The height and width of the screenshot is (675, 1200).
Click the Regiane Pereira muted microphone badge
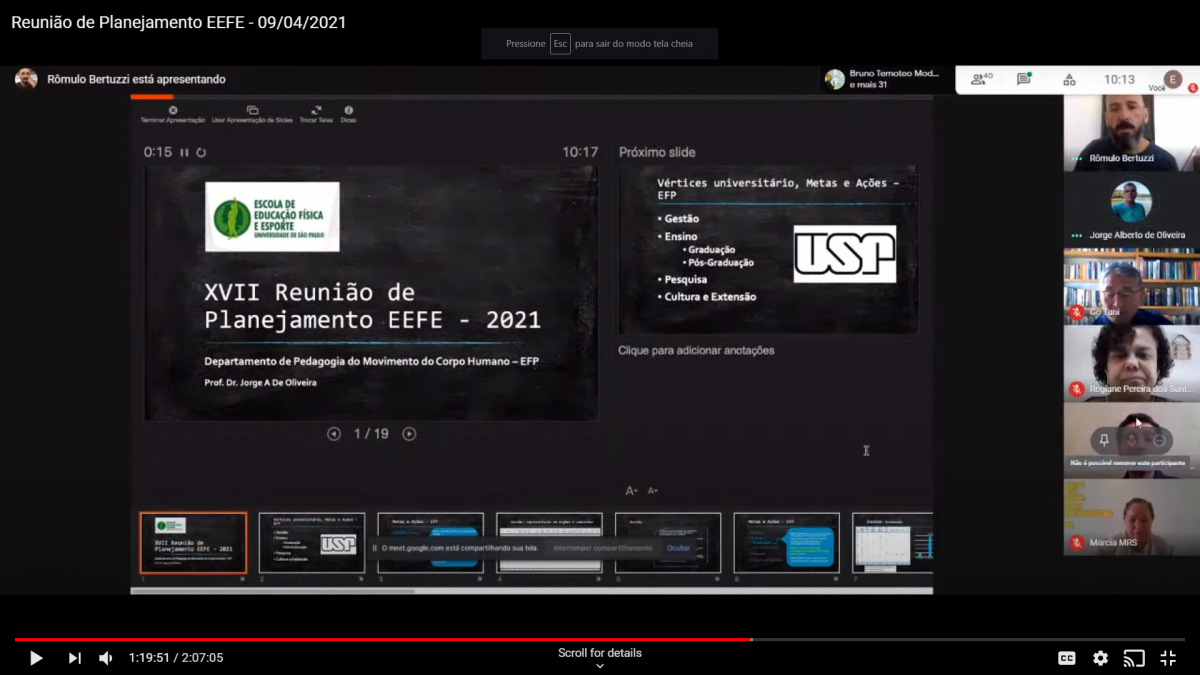(x=1077, y=389)
